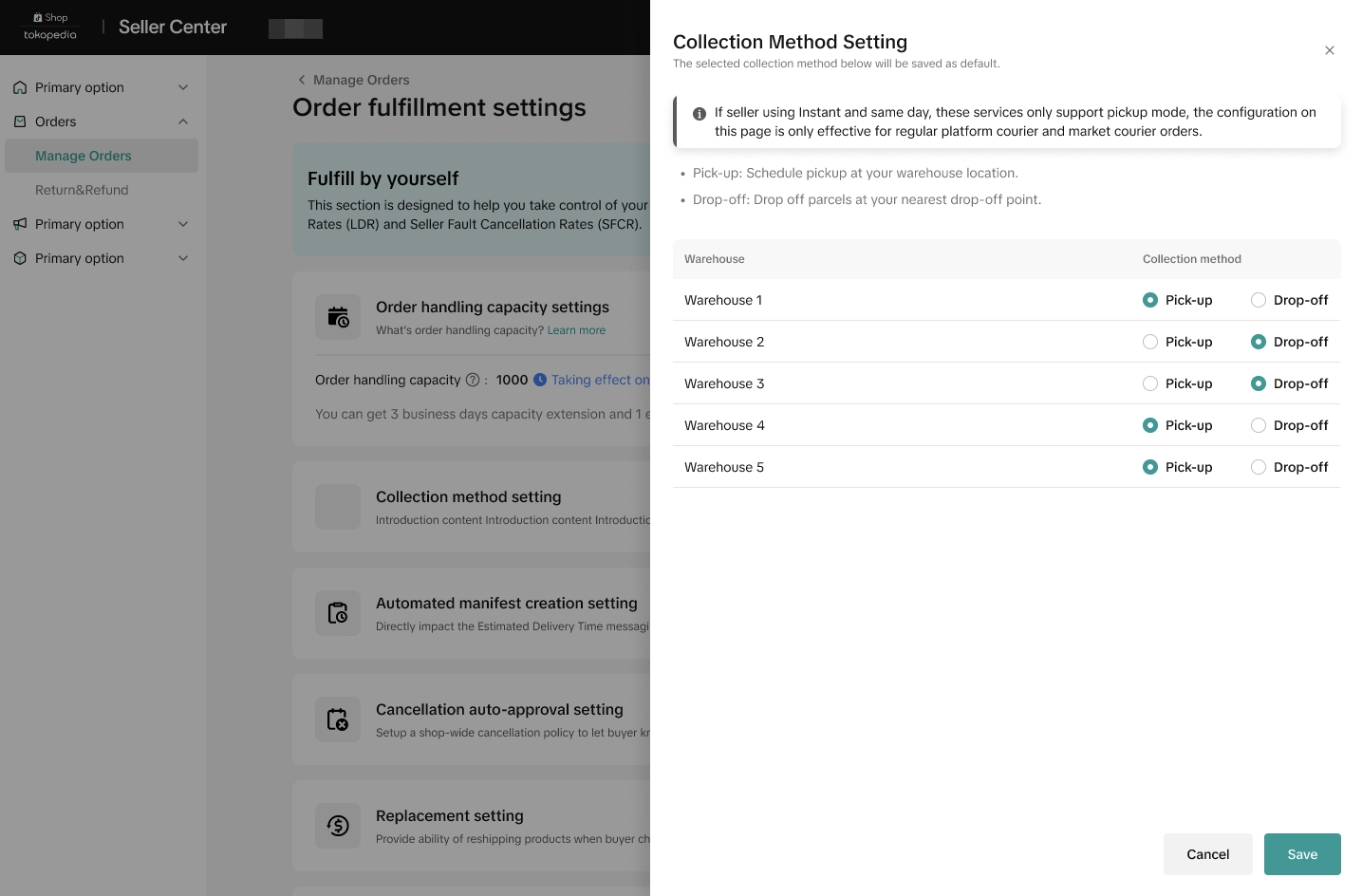Screen dimensions: 1362x896
Task: Open the Return&Refund menu item
Action: coord(82,190)
